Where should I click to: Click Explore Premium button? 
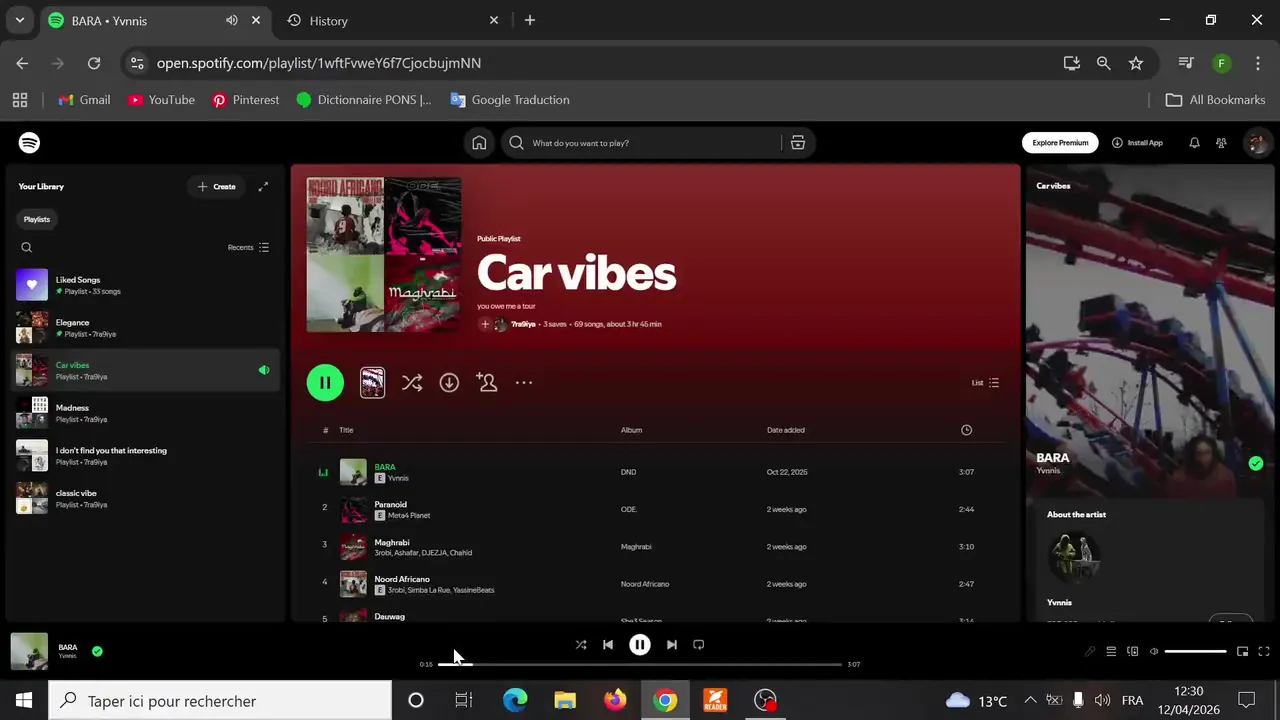1060,143
